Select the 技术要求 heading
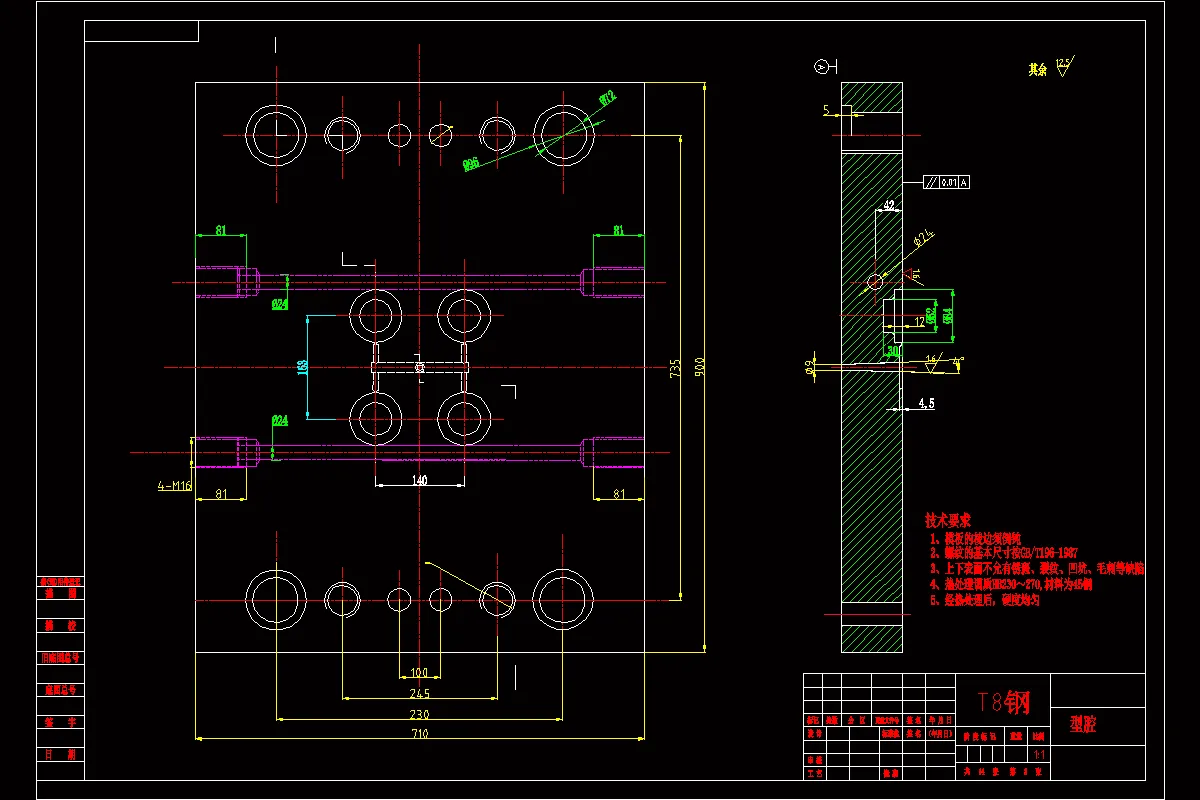The image size is (1200, 800). pyautogui.click(x=948, y=521)
